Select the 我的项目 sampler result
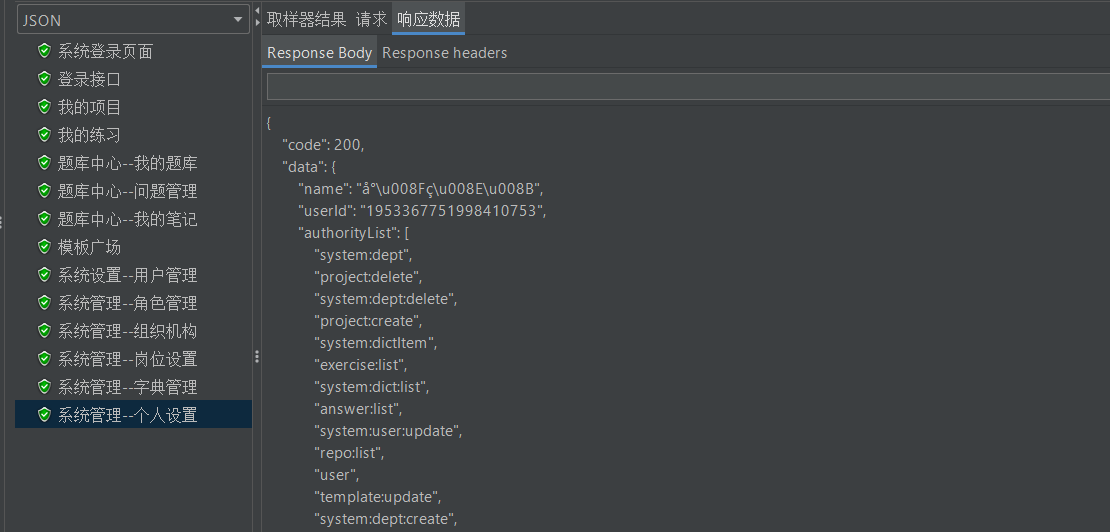 [x=89, y=107]
